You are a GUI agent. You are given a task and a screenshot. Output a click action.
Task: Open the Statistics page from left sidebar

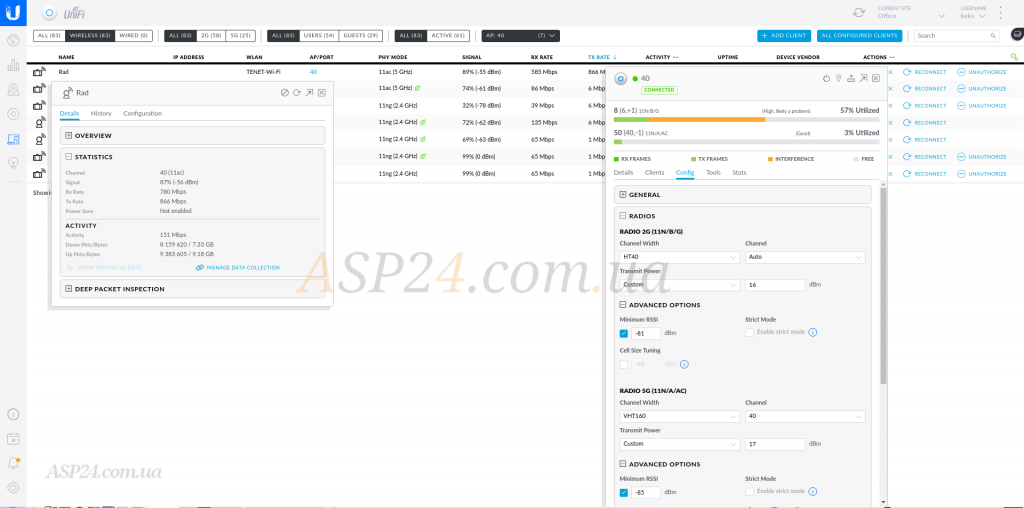[14, 65]
